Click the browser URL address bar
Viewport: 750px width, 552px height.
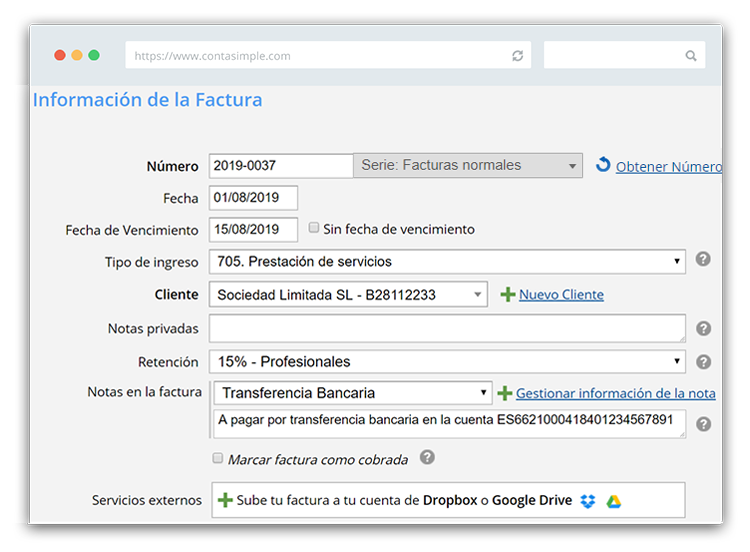click(328, 55)
